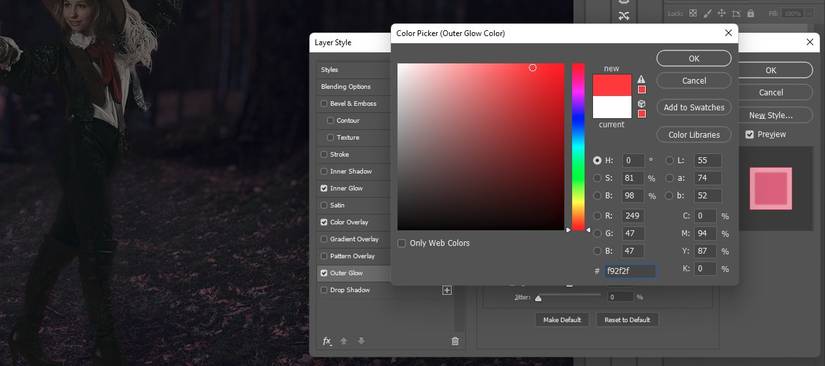Select the L lightness radio button

tap(670, 160)
